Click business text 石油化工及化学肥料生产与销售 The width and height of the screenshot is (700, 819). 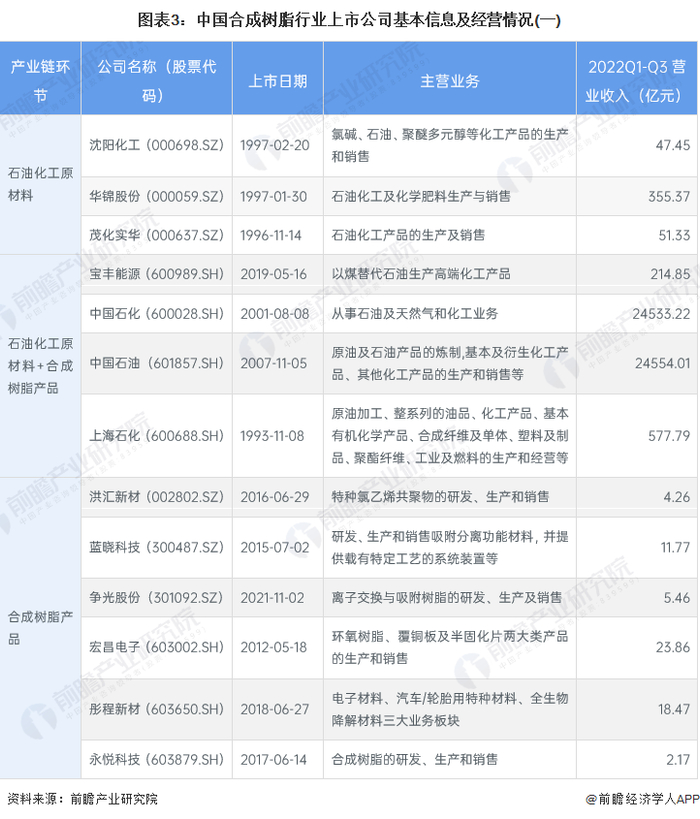[421, 196]
